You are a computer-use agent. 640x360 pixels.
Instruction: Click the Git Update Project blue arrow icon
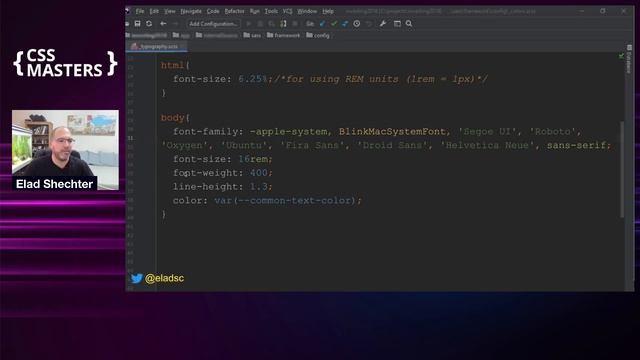click(322, 24)
